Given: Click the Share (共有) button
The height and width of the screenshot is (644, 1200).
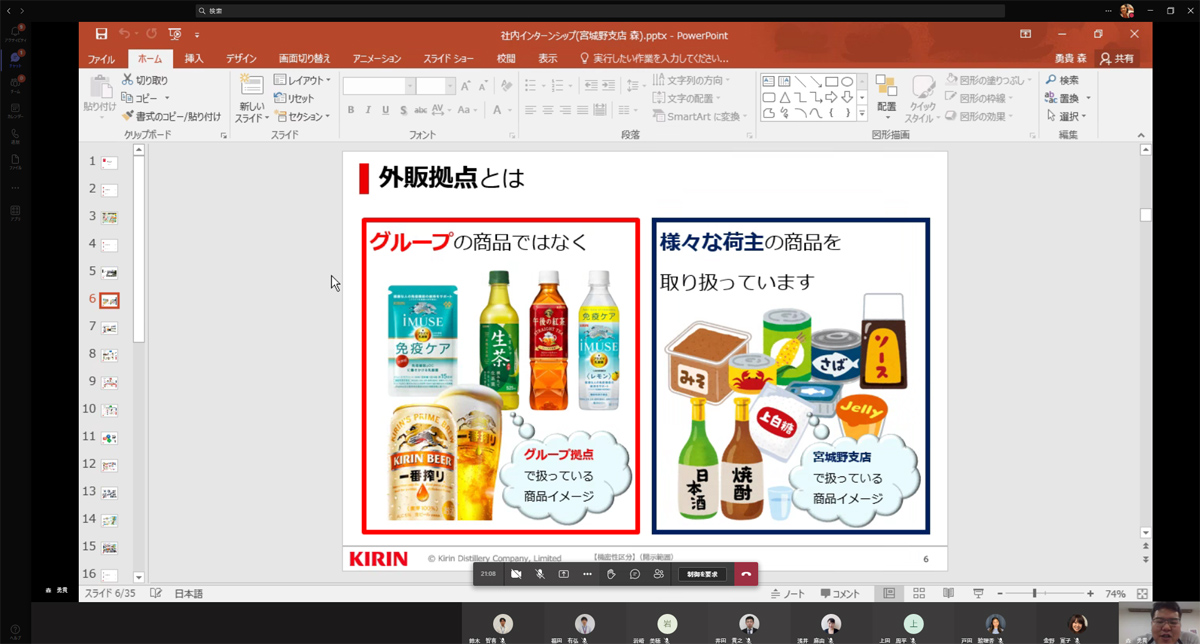Looking at the screenshot, I should (x=1117, y=59).
